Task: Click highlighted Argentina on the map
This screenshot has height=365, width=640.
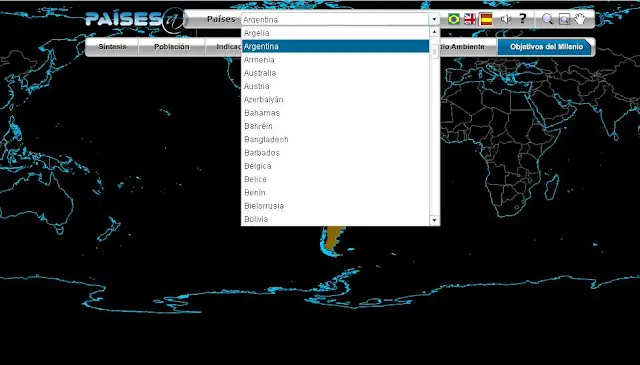Action: click(x=333, y=236)
